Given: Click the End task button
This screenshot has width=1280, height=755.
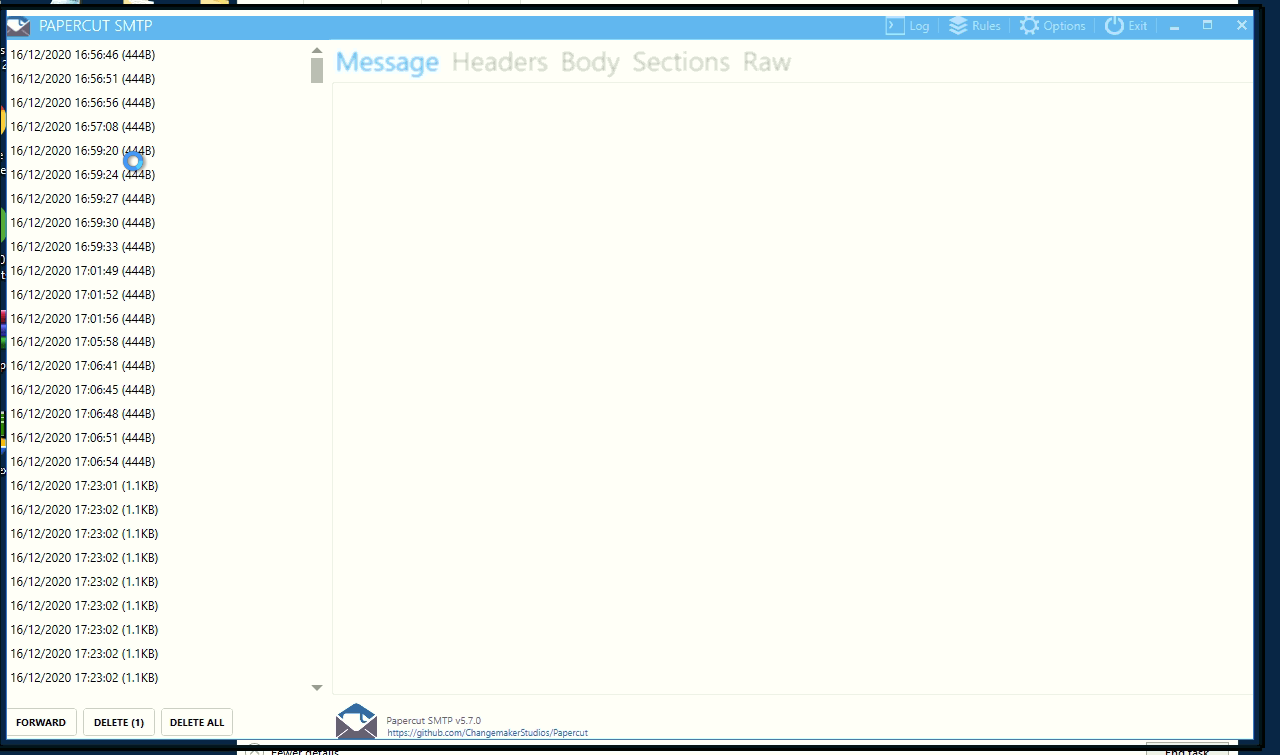Looking at the screenshot, I should [1188, 751].
